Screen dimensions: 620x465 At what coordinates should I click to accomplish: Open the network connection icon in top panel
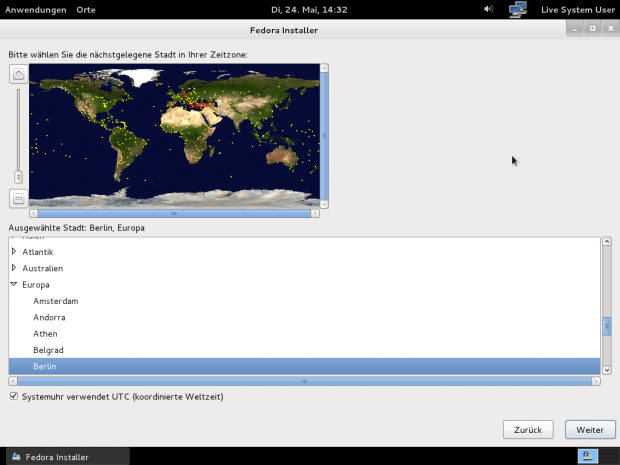[x=518, y=9]
